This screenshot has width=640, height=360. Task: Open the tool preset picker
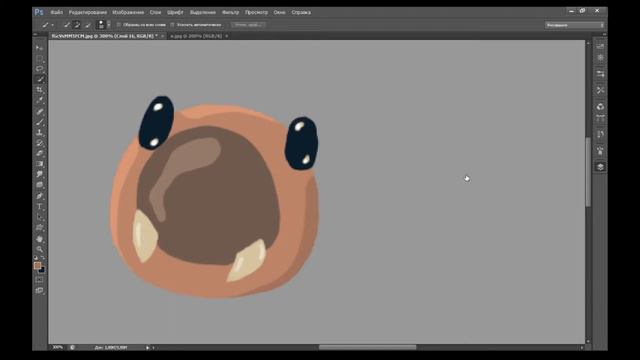point(47,25)
